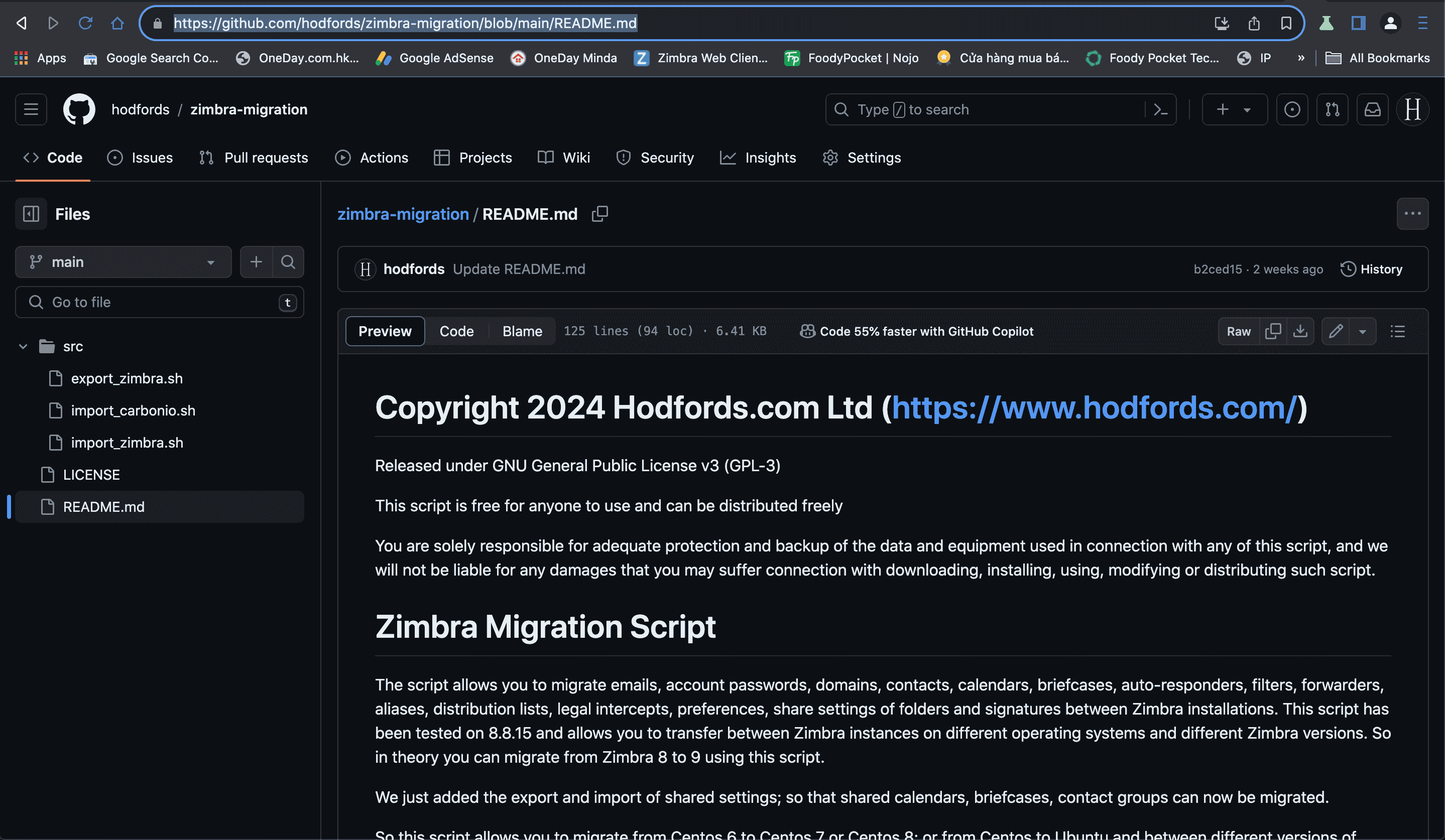
Task: Click the browser address bar URL
Action: (405, 23)
